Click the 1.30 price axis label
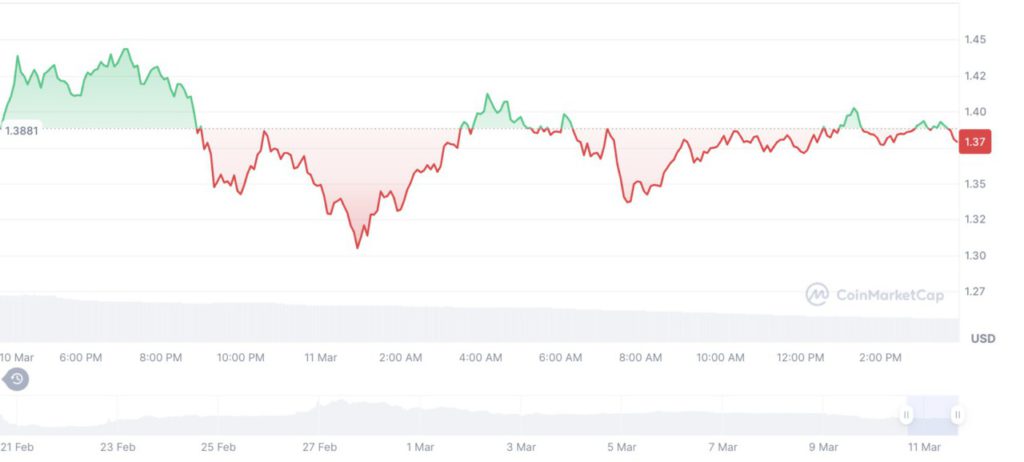 point(976,256)
